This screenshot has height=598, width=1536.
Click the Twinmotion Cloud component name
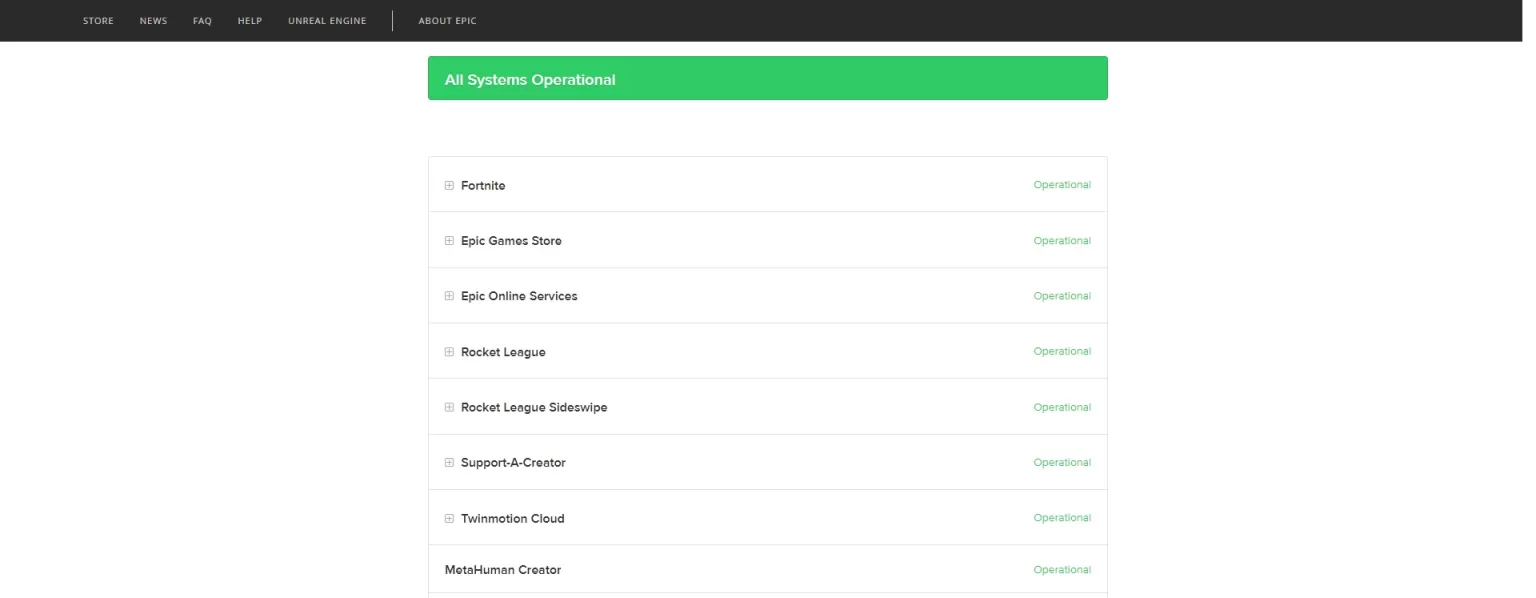click(512, 518)
